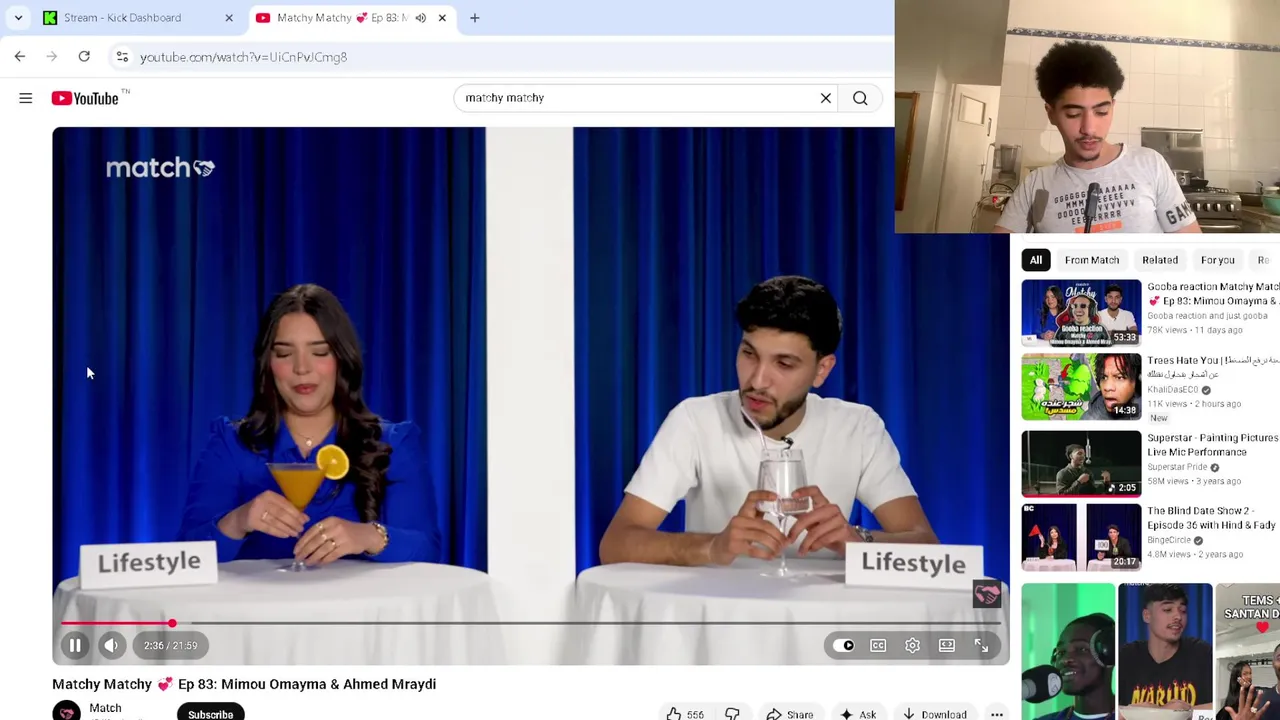Screen dimensions: 1280x720
Task: Click the youtube.com address bar URL
Action: pos(243,57)
